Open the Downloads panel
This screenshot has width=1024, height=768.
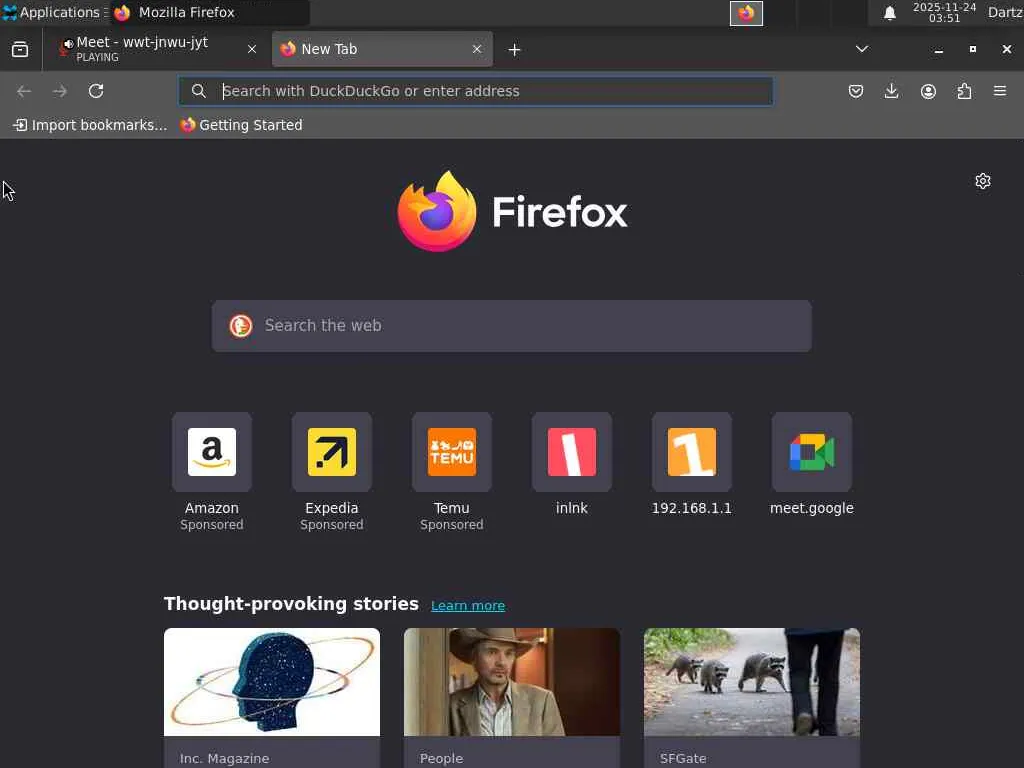(891, 91)
